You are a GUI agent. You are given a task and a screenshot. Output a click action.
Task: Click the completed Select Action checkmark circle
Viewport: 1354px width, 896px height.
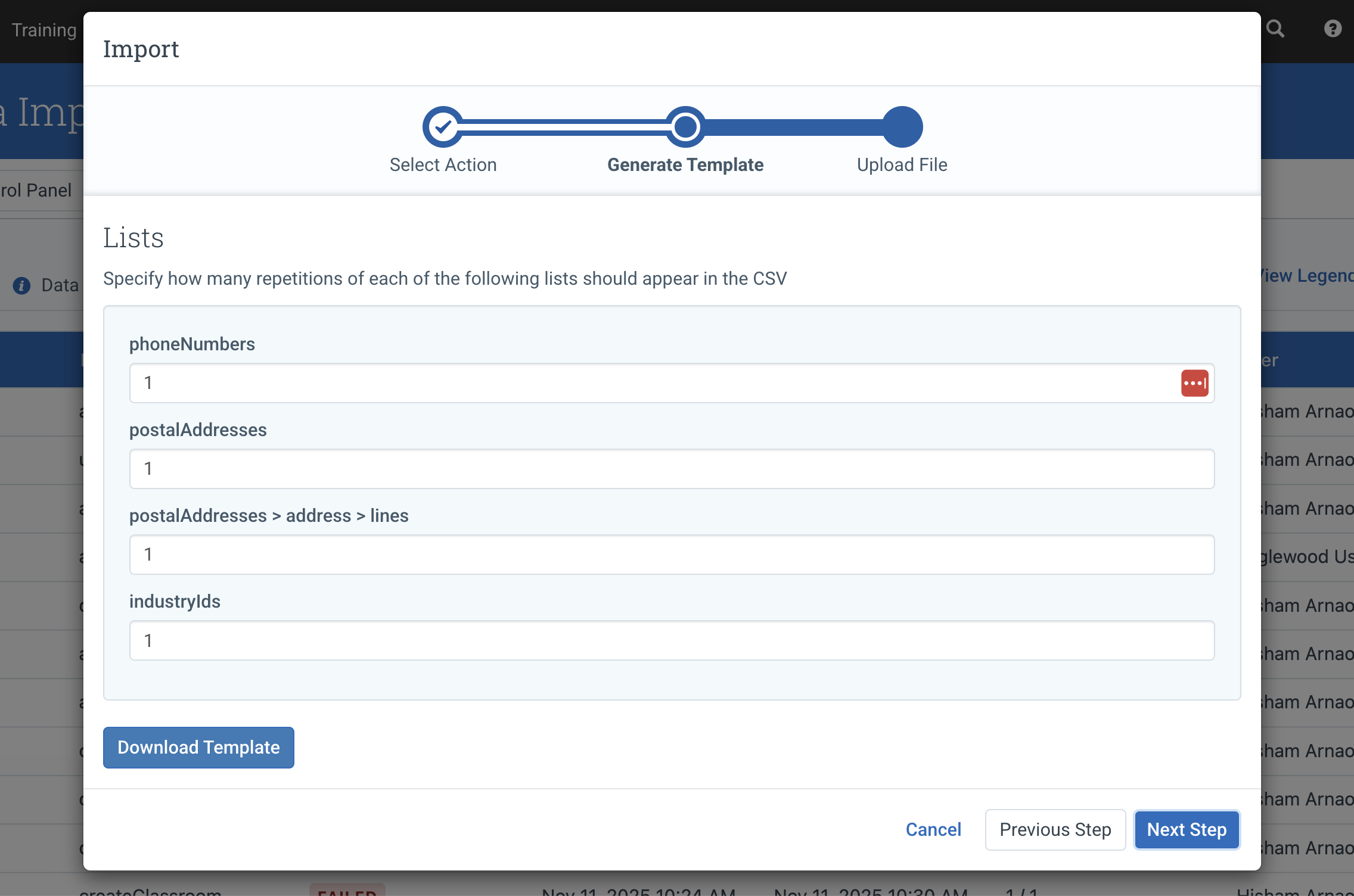(443, 126)
